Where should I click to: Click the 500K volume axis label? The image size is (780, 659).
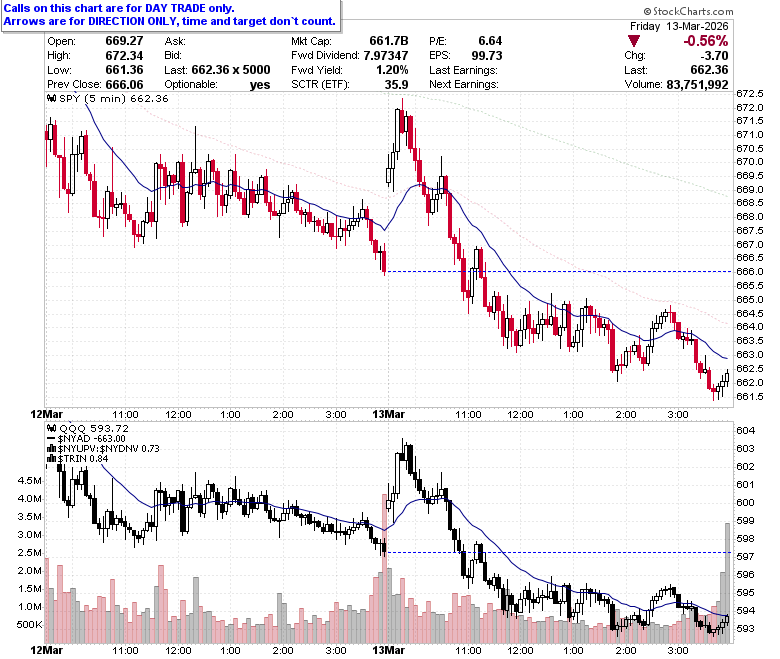(29, 625)
